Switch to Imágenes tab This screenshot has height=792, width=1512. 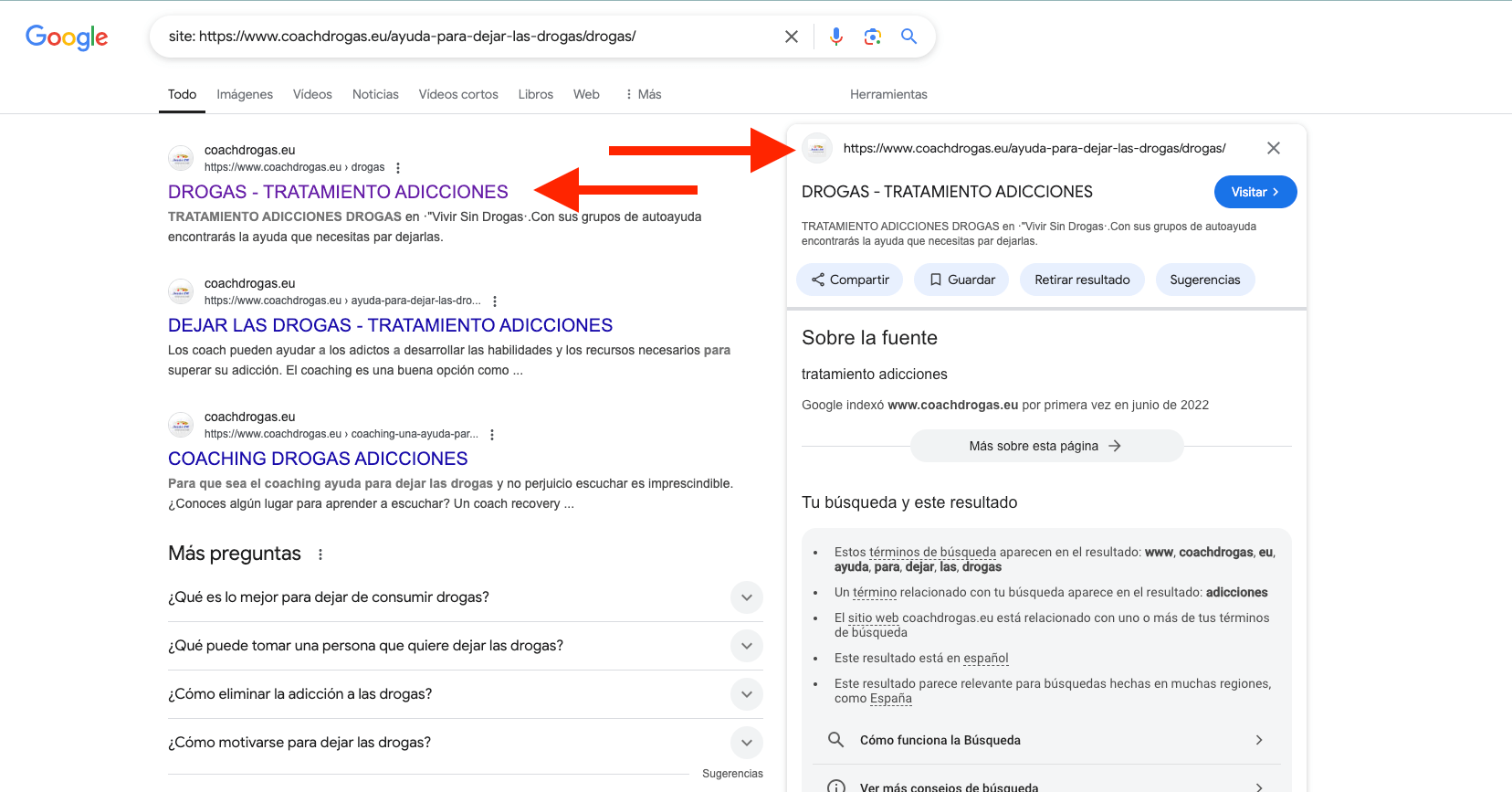(x=245, y=94)
